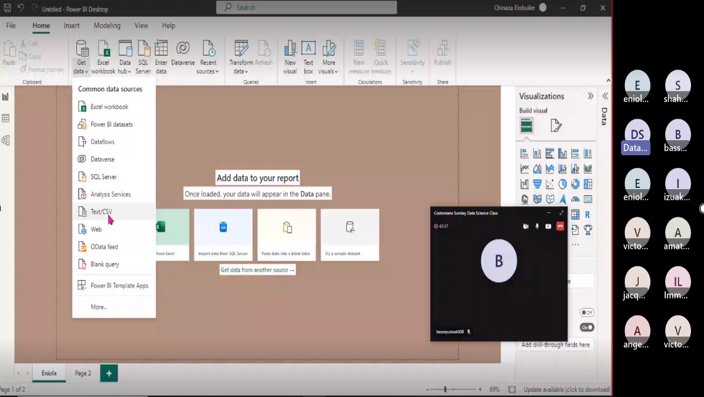Click the Publish ribbon icon

[442, 49]
